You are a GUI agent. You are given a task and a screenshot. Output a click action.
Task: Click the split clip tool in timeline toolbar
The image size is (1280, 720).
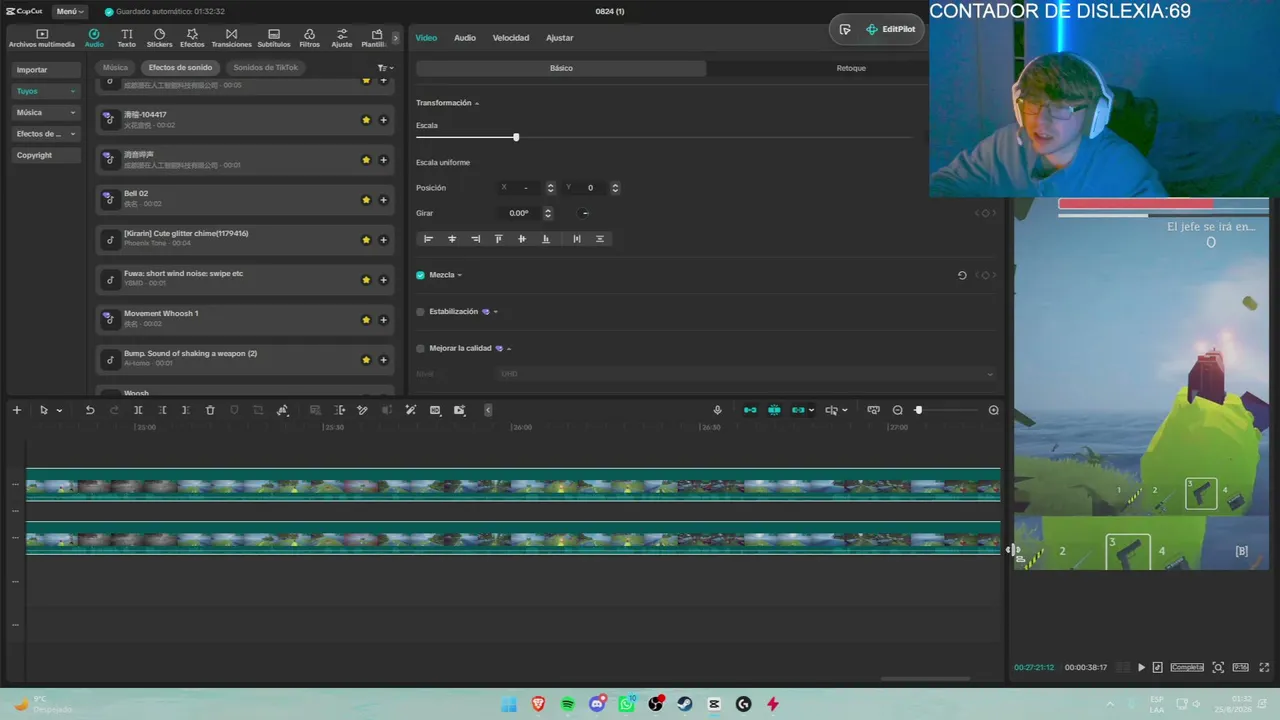[x=138, y=410]
